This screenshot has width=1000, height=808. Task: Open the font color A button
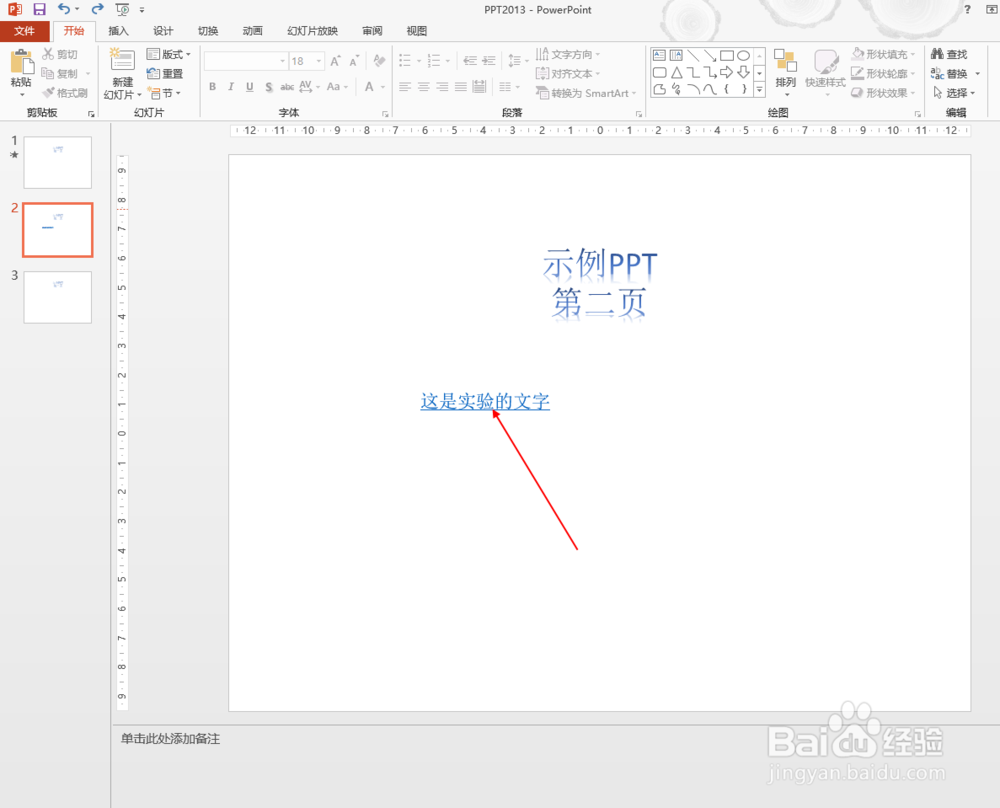[x=369, y=87]
